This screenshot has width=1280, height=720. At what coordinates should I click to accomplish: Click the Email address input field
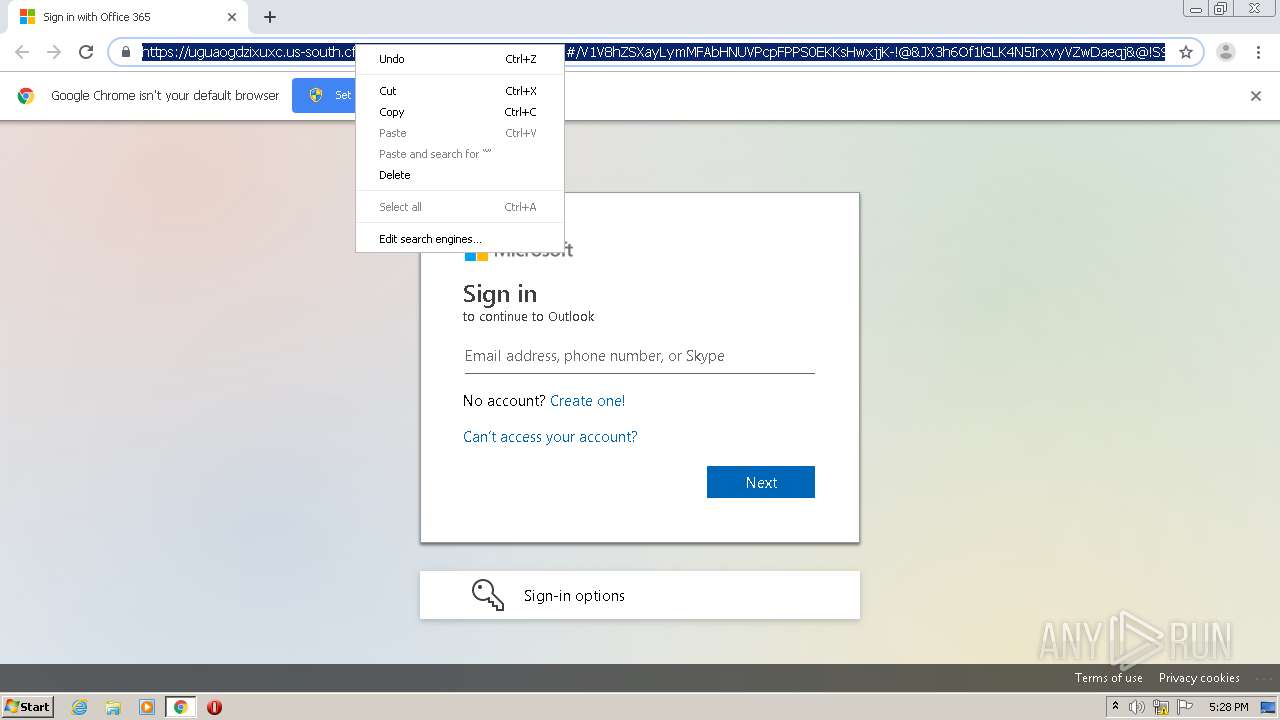pos(640,356)
